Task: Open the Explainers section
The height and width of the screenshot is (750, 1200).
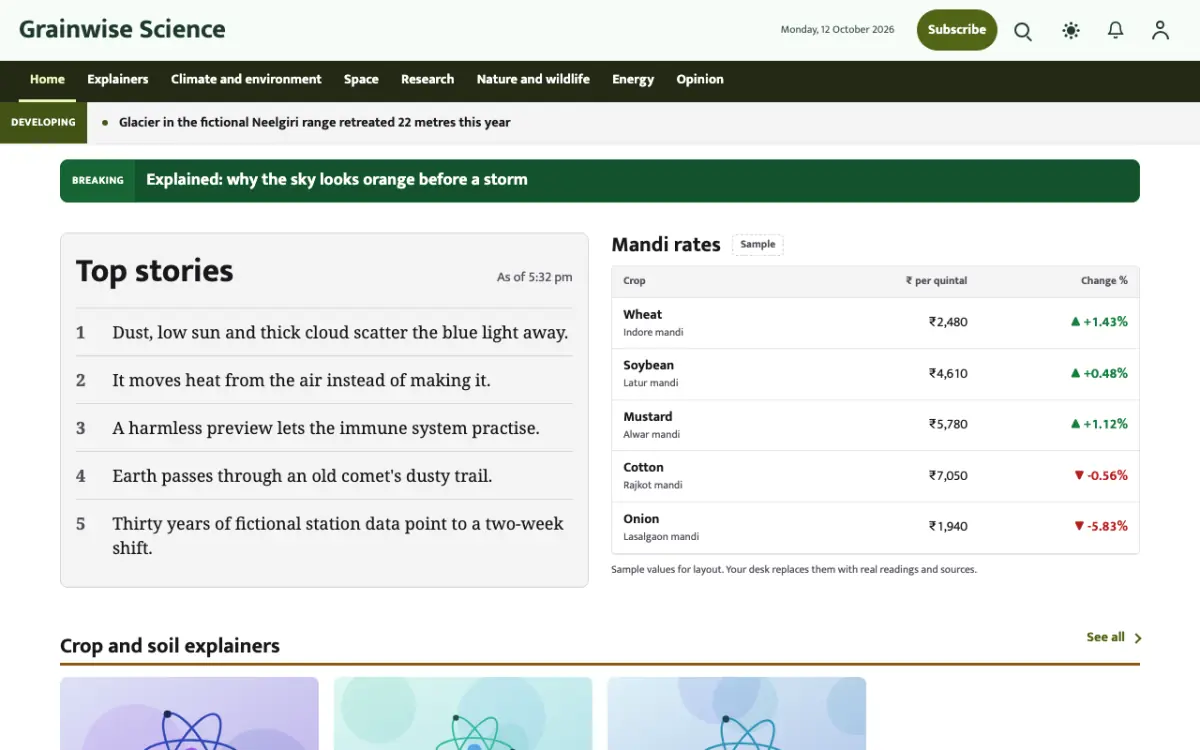Action: tap(118, 80)
